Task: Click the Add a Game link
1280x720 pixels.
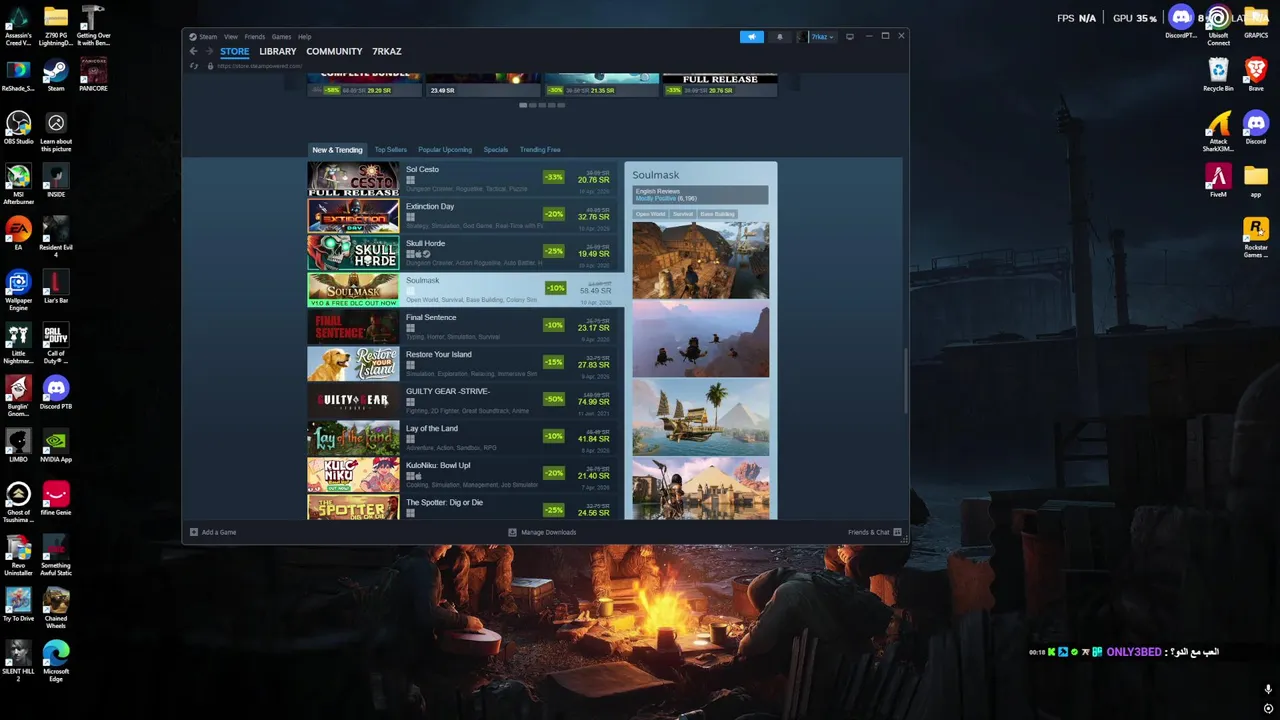Action: 219,532
